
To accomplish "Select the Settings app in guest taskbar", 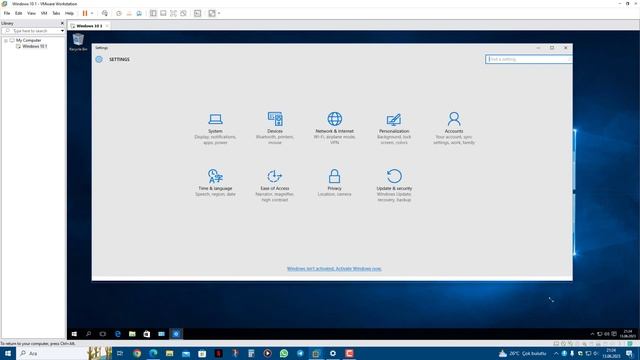I will pyautogui.click(x=176, y=334).
